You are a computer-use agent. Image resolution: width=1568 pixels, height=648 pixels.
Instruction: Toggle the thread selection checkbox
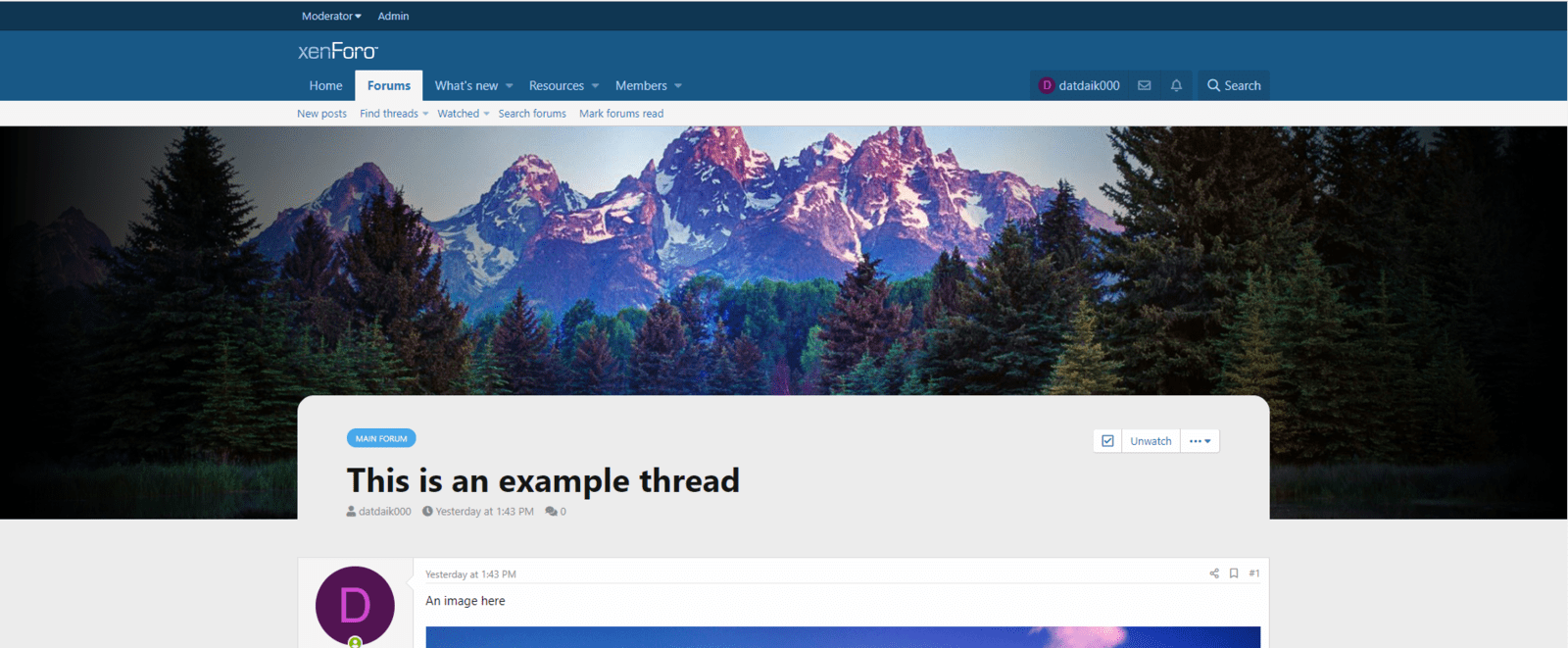1107,441
